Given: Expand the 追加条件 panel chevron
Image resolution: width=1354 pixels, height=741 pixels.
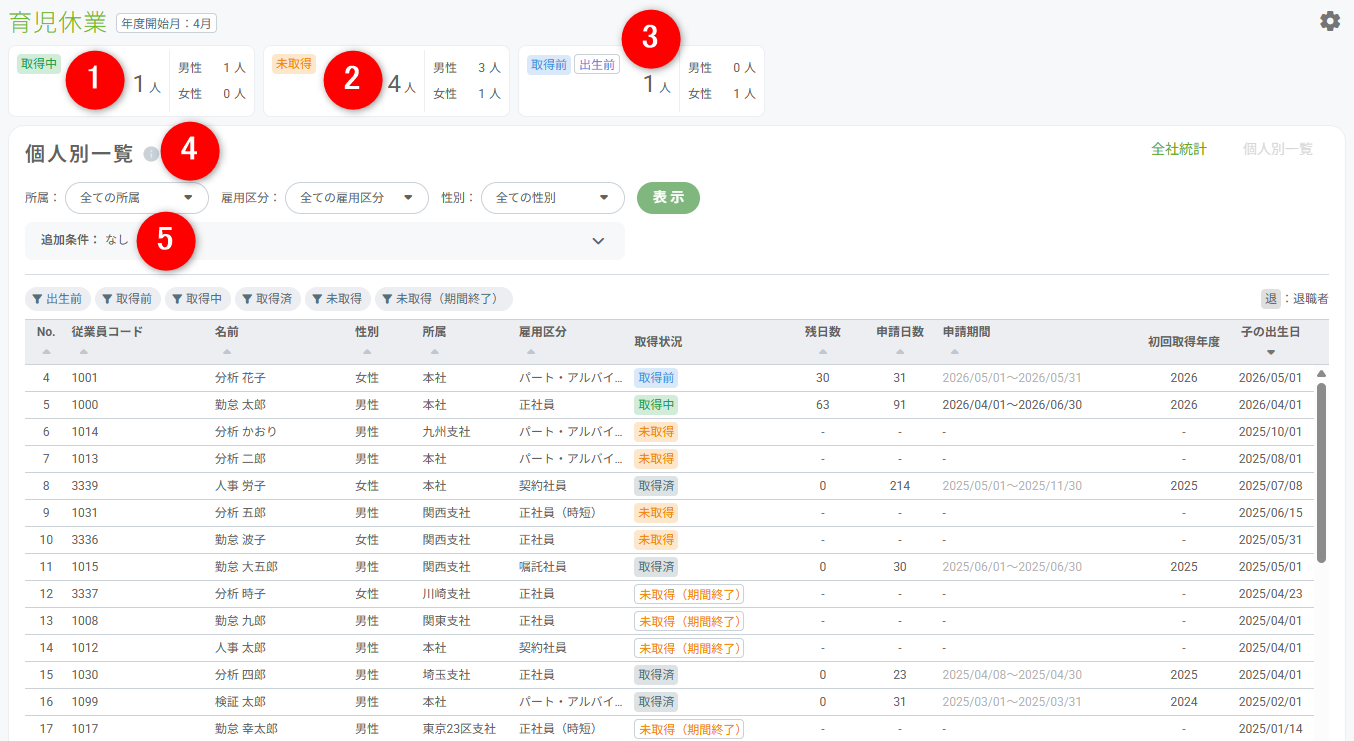Looking at the screenshot, I should [598, 241].
